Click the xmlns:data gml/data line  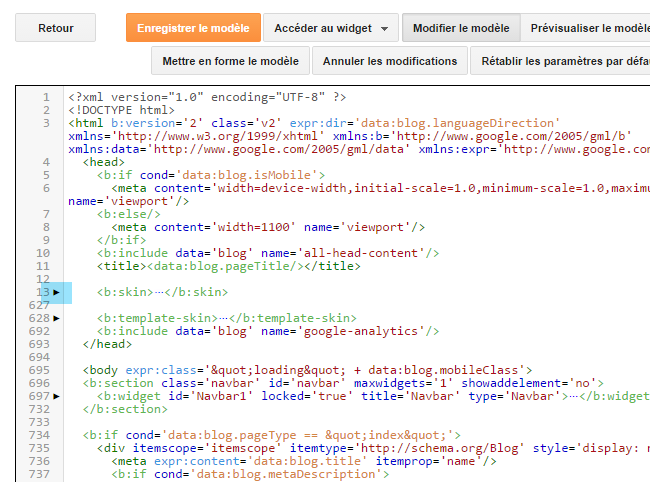point(359,149)
